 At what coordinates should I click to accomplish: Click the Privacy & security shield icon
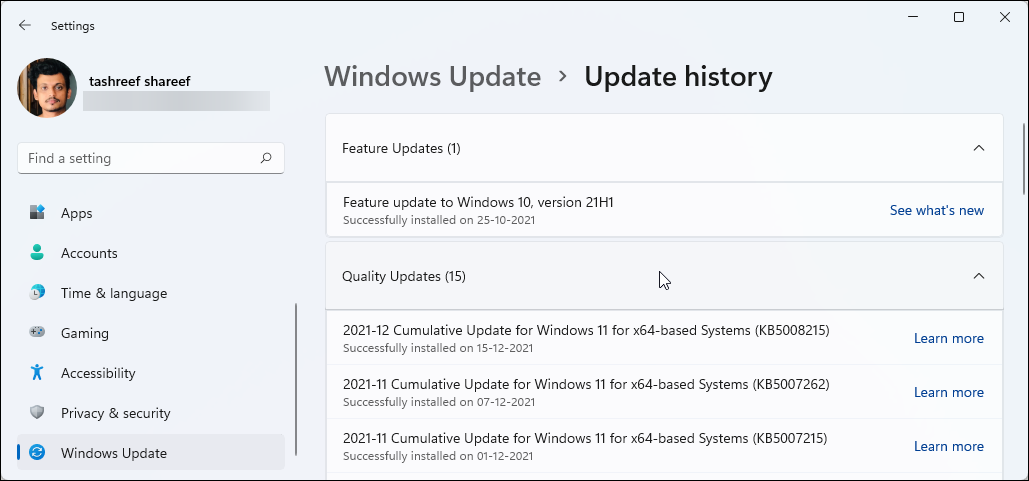[x=38, y=413]
